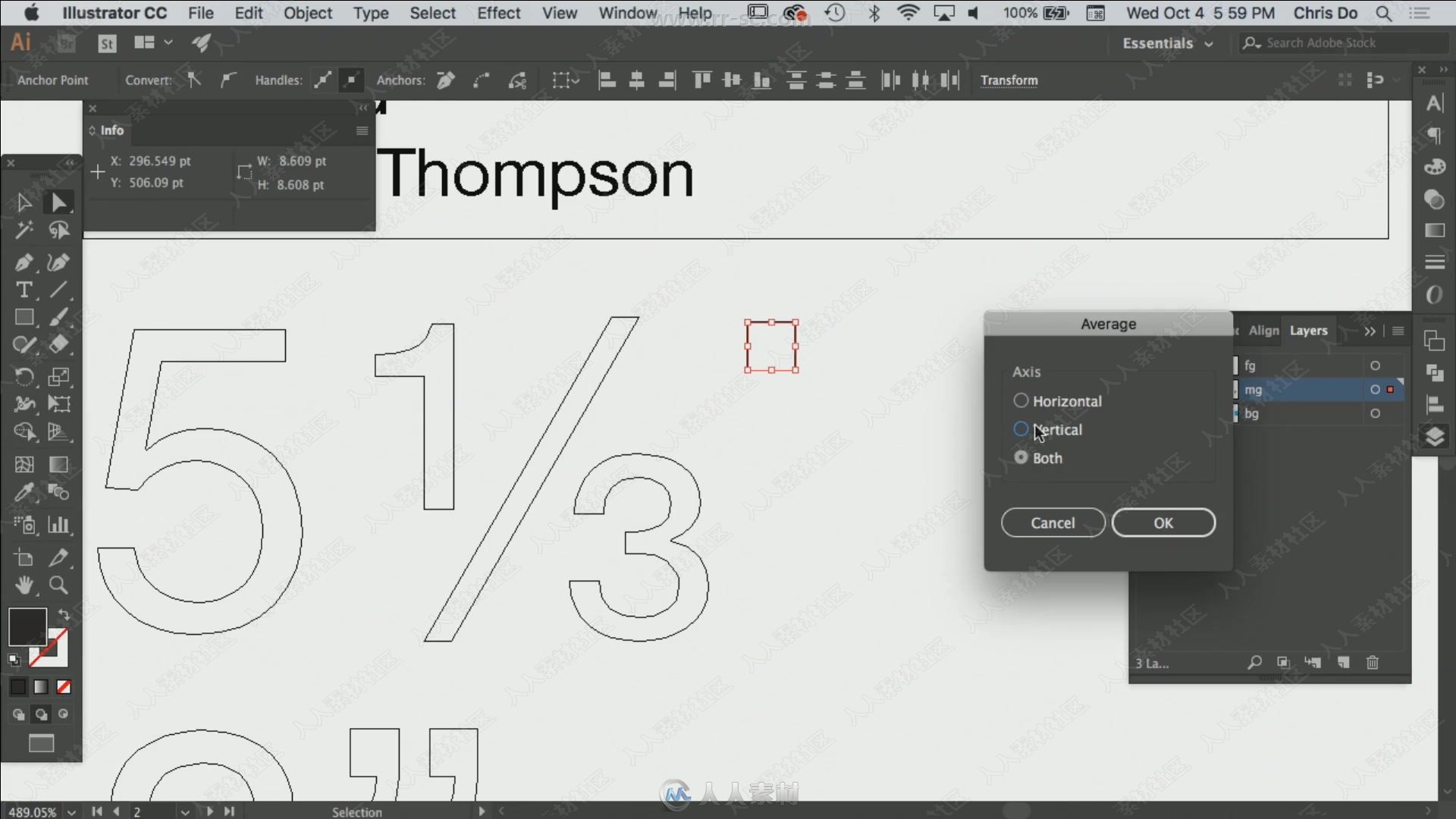Viewport: 1456px width, 819px height.
Task: Open the Effect menu
Action: (498, 12)
